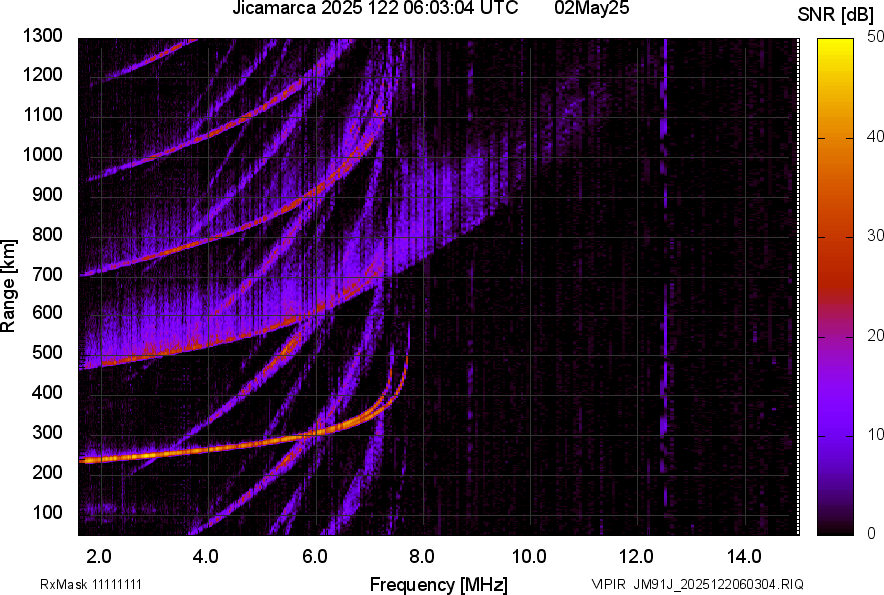The width and height of the screenshot is (884, 595).
Task: Click the 2.0 frequency tick label
Action: click(x=99, y=557)
